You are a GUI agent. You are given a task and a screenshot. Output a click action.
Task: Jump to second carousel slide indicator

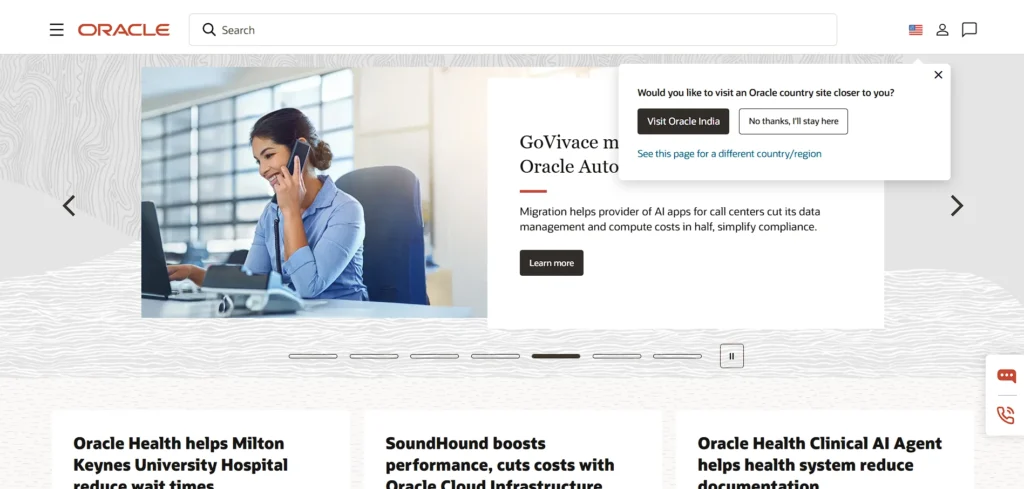click(374, 356)
